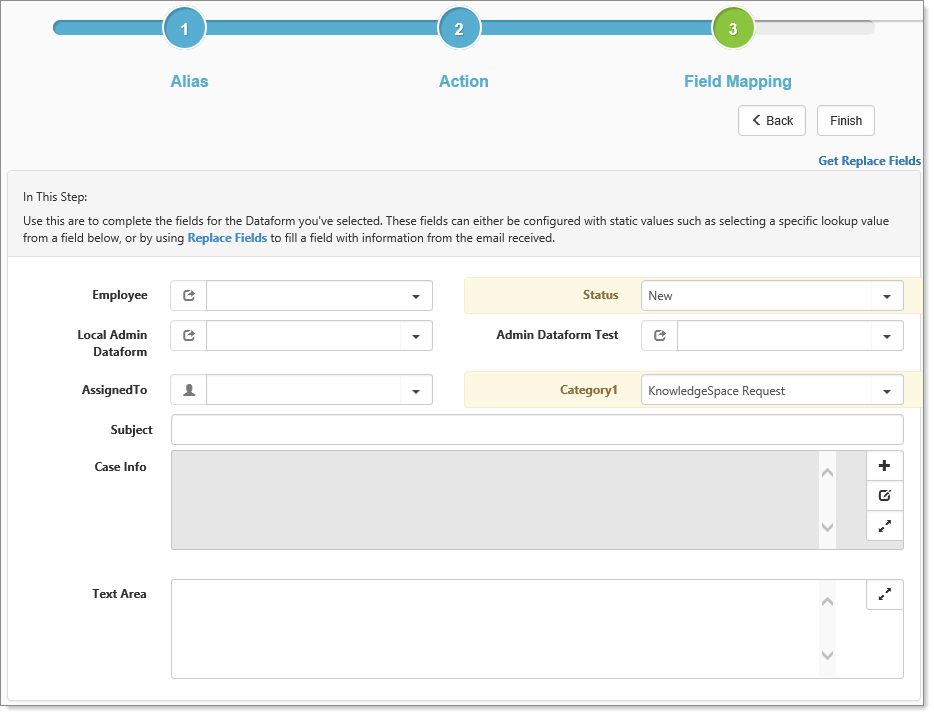Open the Admin Dataform Test dropdown
934x716 pixels.
pyautogui.click(x=887, y=336)
